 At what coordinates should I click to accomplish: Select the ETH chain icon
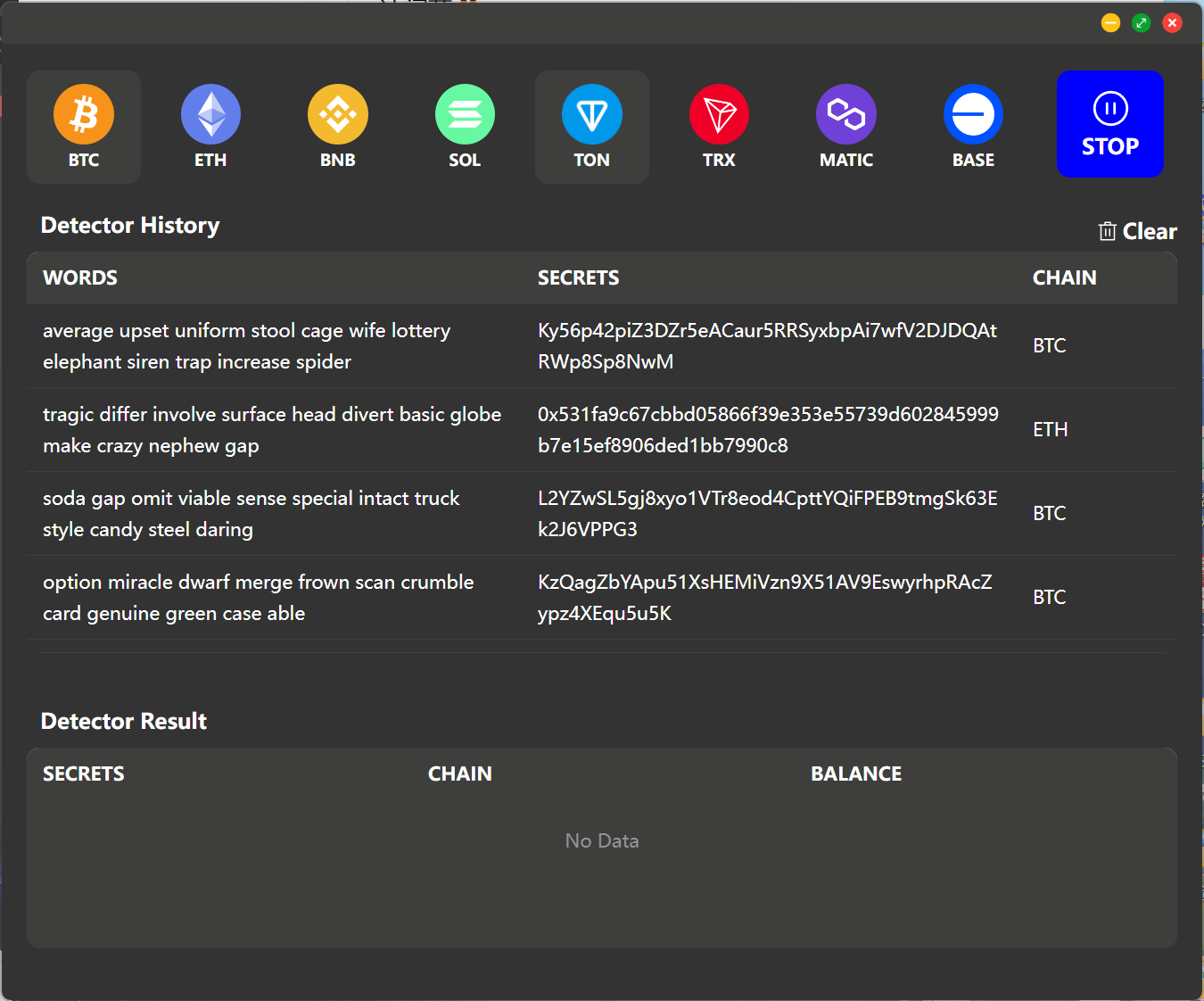pyautogui.click(x=210, y=115)
